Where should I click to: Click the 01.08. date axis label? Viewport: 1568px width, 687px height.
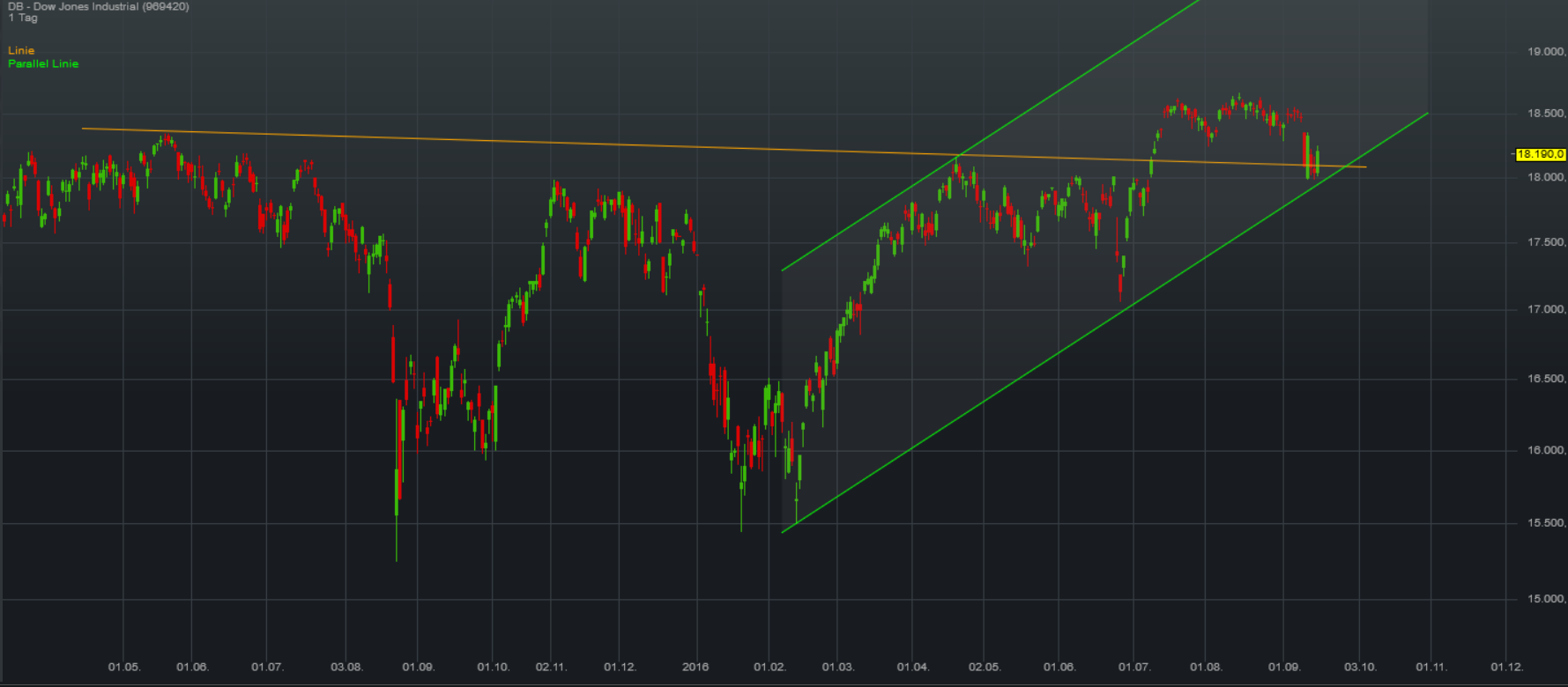[1206, 667]
